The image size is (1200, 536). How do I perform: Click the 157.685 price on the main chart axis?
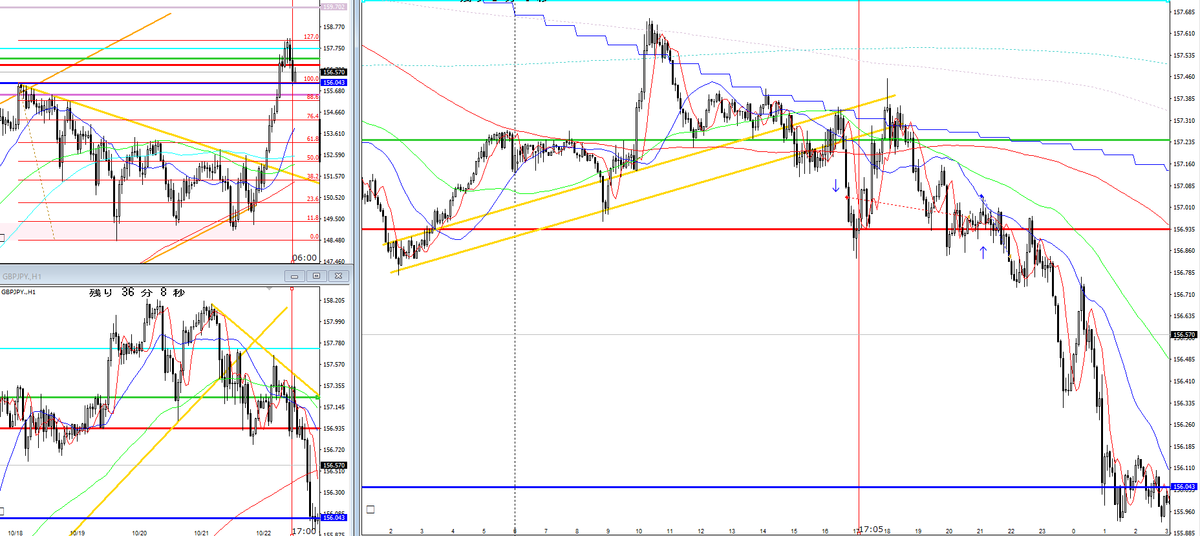point(1184,12)
